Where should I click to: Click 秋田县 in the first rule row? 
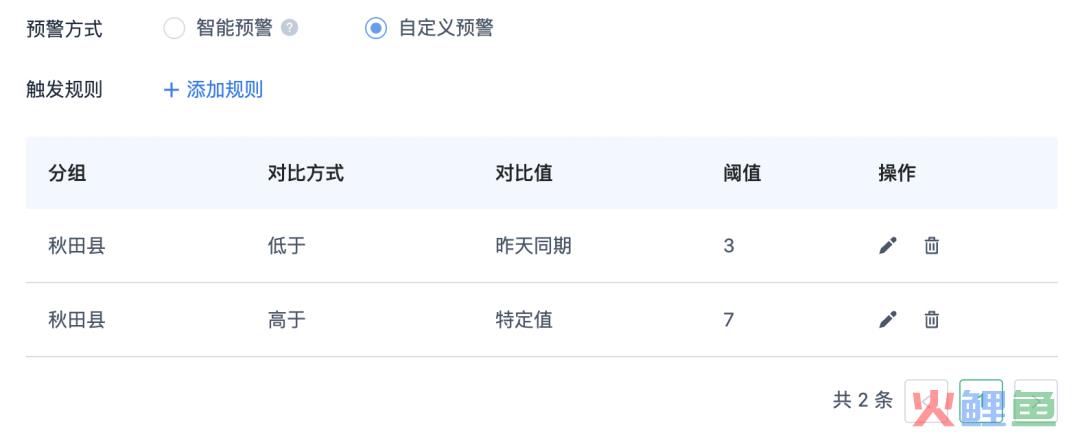click(76, 245)
